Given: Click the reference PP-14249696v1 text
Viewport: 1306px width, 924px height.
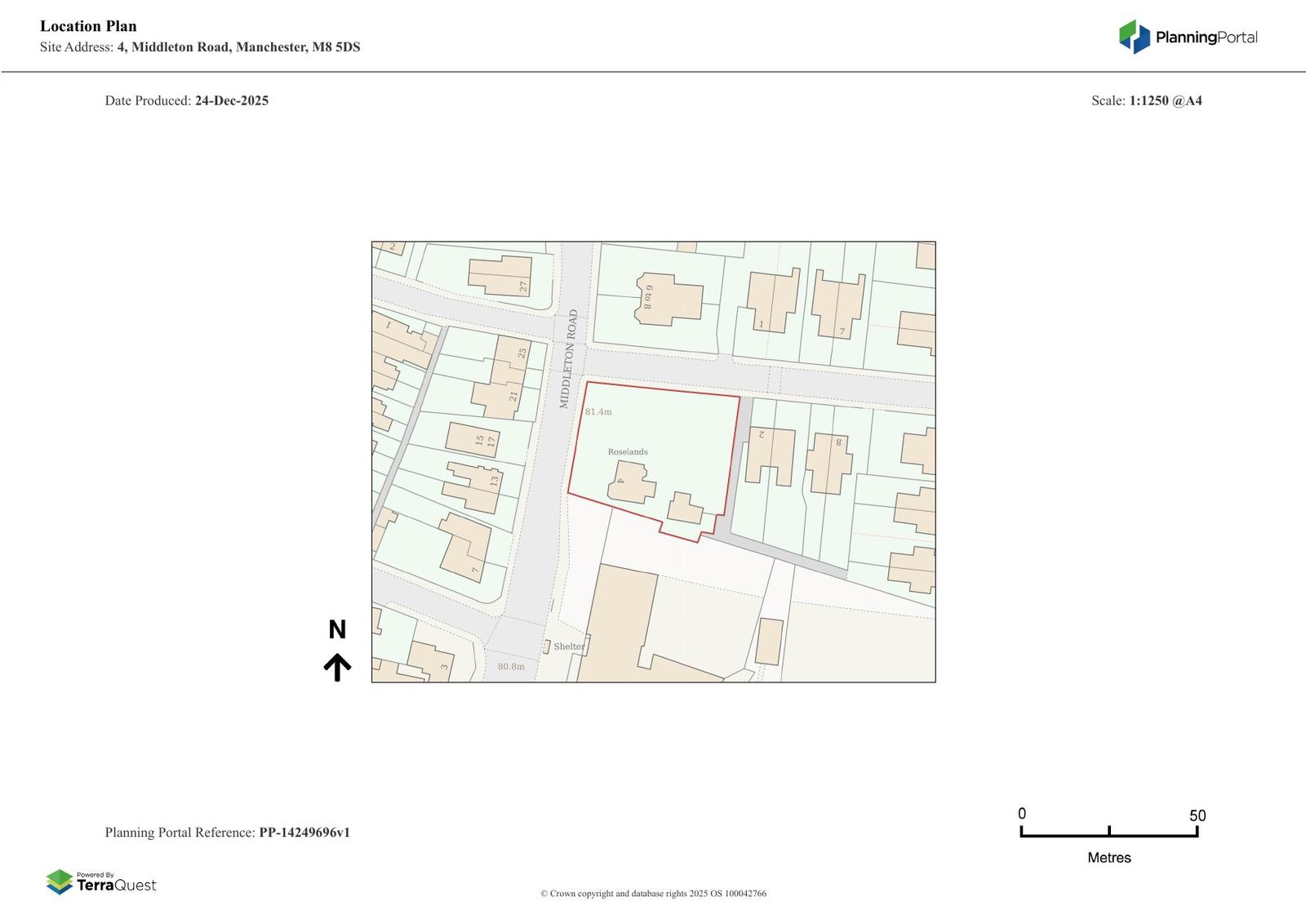Looking at the screenshot, I should [304, 833].
